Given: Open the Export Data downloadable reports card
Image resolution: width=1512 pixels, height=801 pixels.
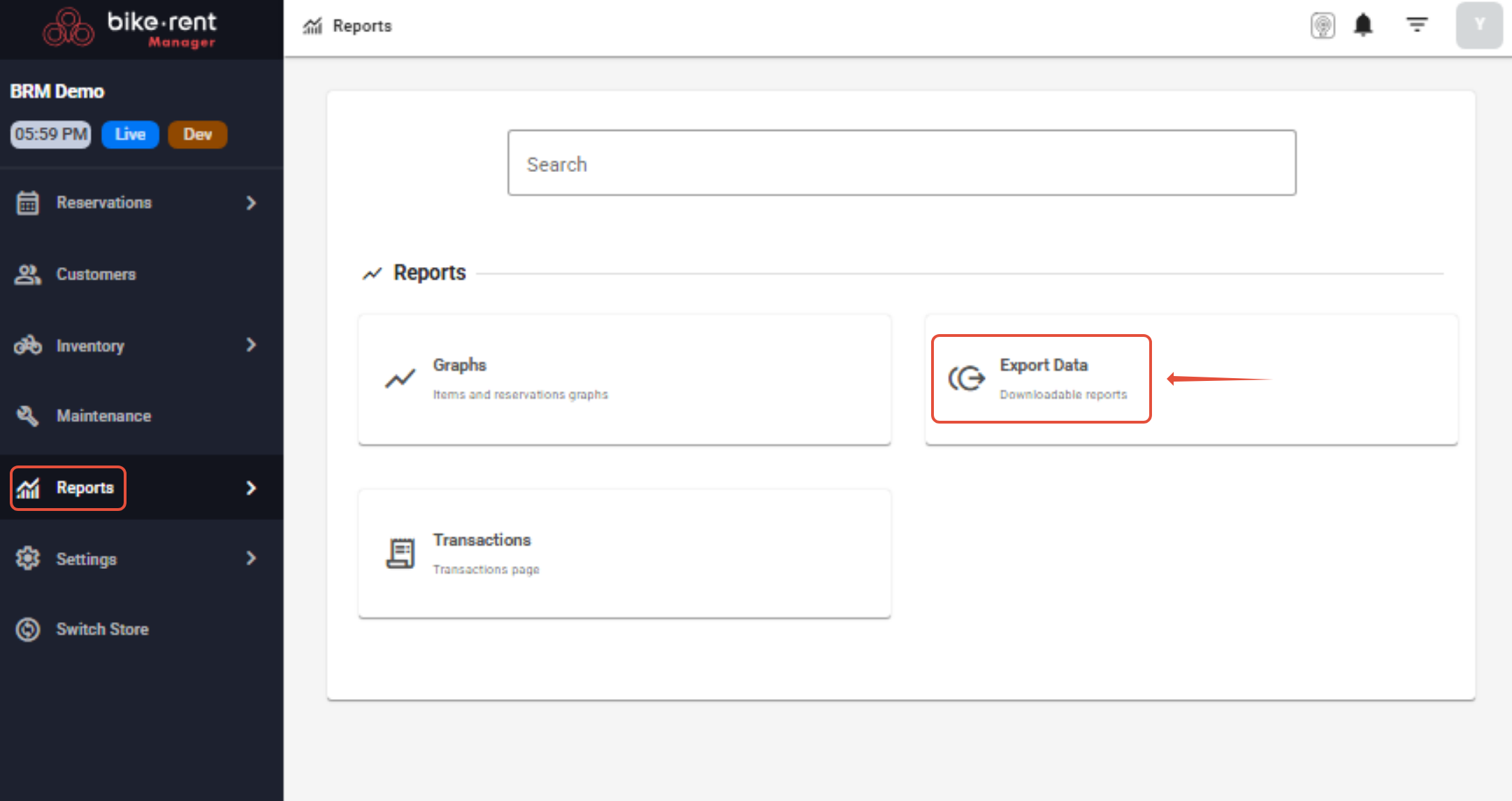Looking at the screenshot, I should (x=1063, y=379).
